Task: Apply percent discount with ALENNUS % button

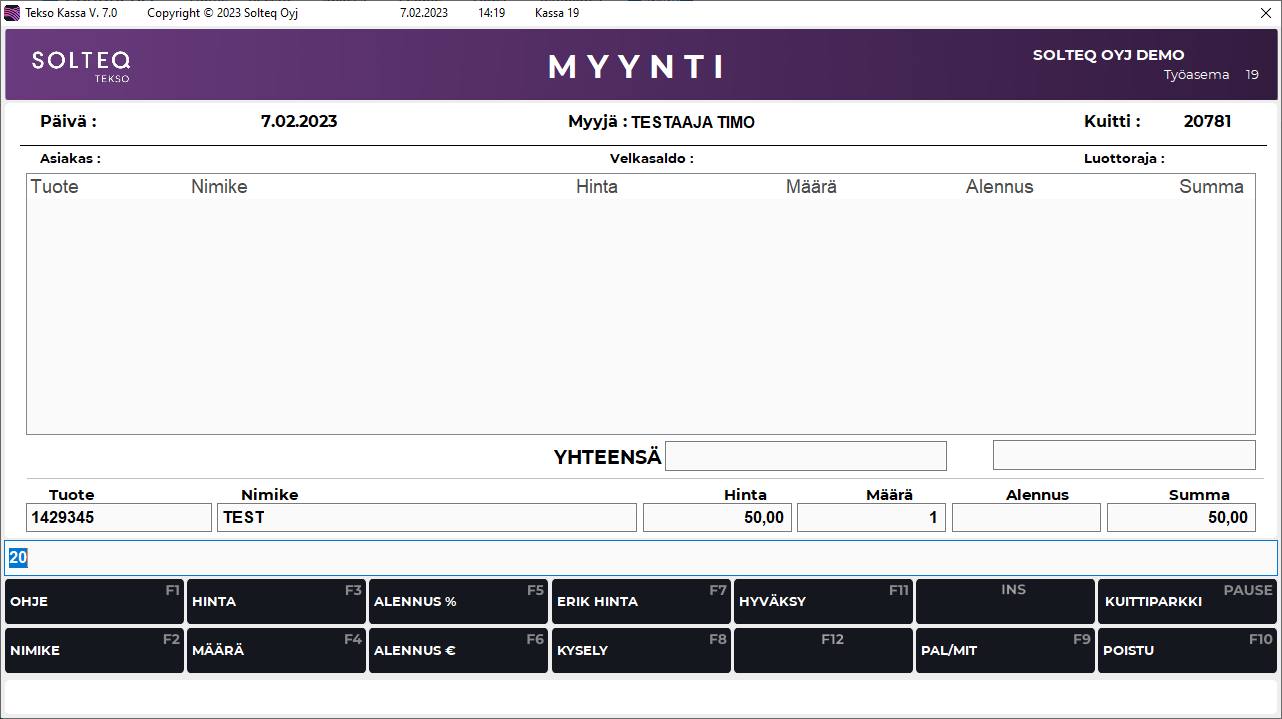Action: click(458, 601)
